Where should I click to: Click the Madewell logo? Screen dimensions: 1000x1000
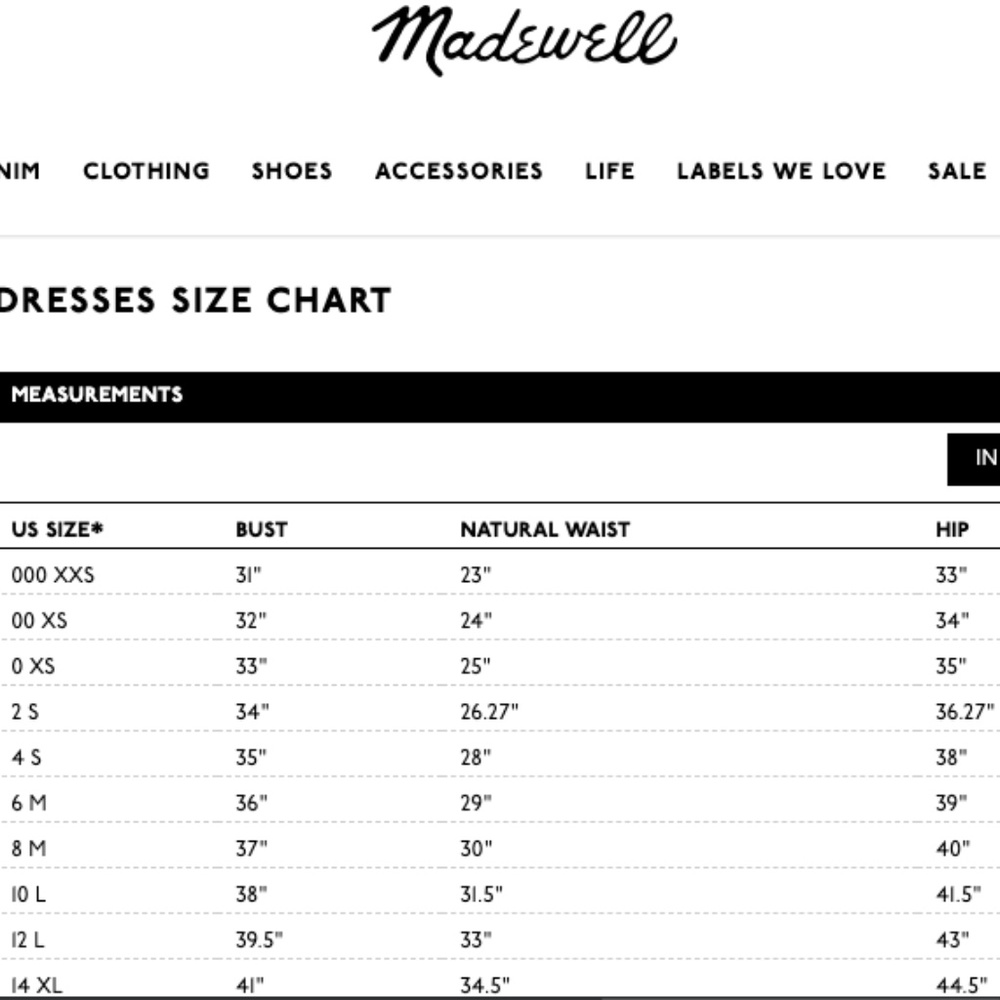[x=524, y=40]
